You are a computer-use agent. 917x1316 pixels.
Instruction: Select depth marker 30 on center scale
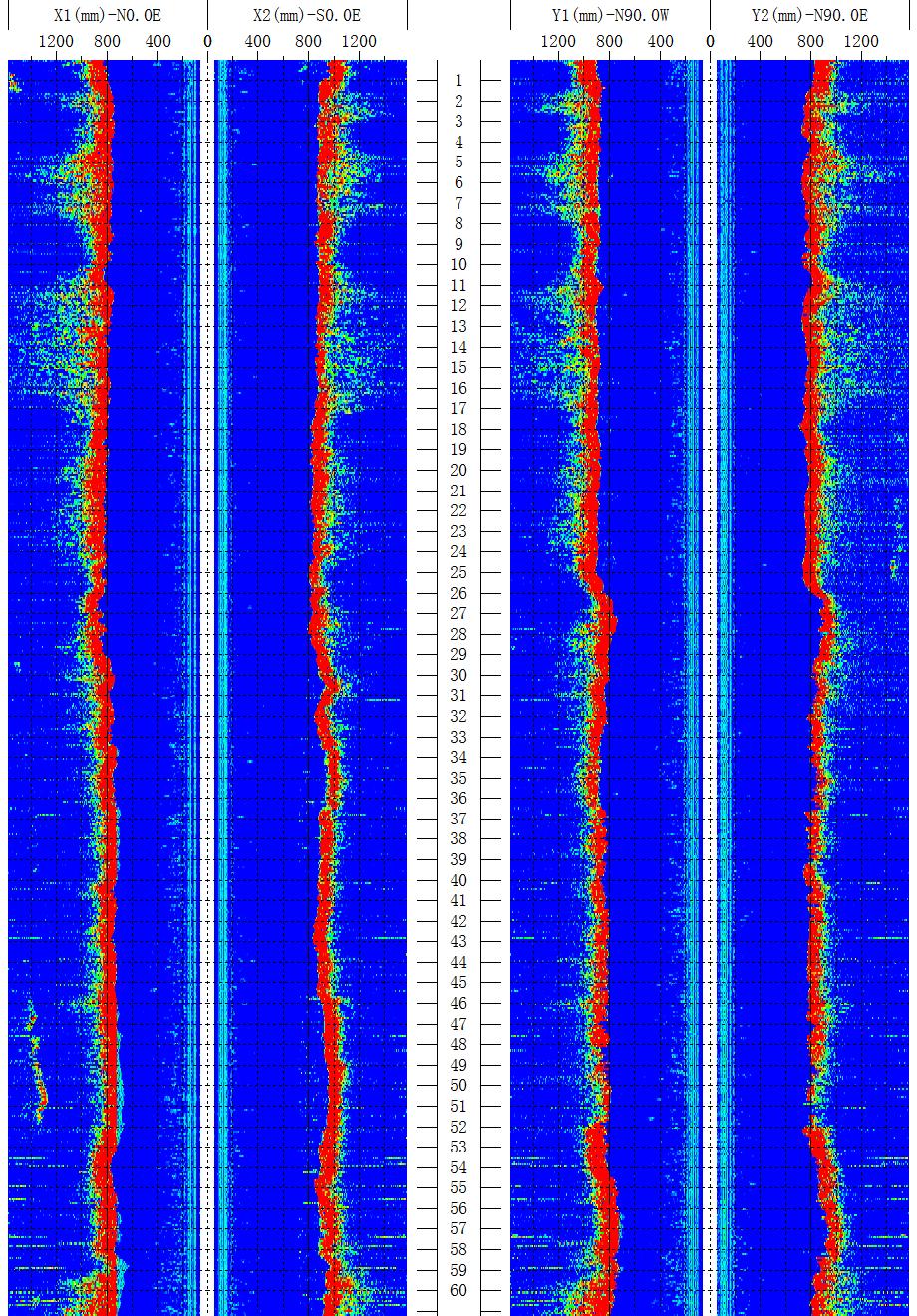458,675
